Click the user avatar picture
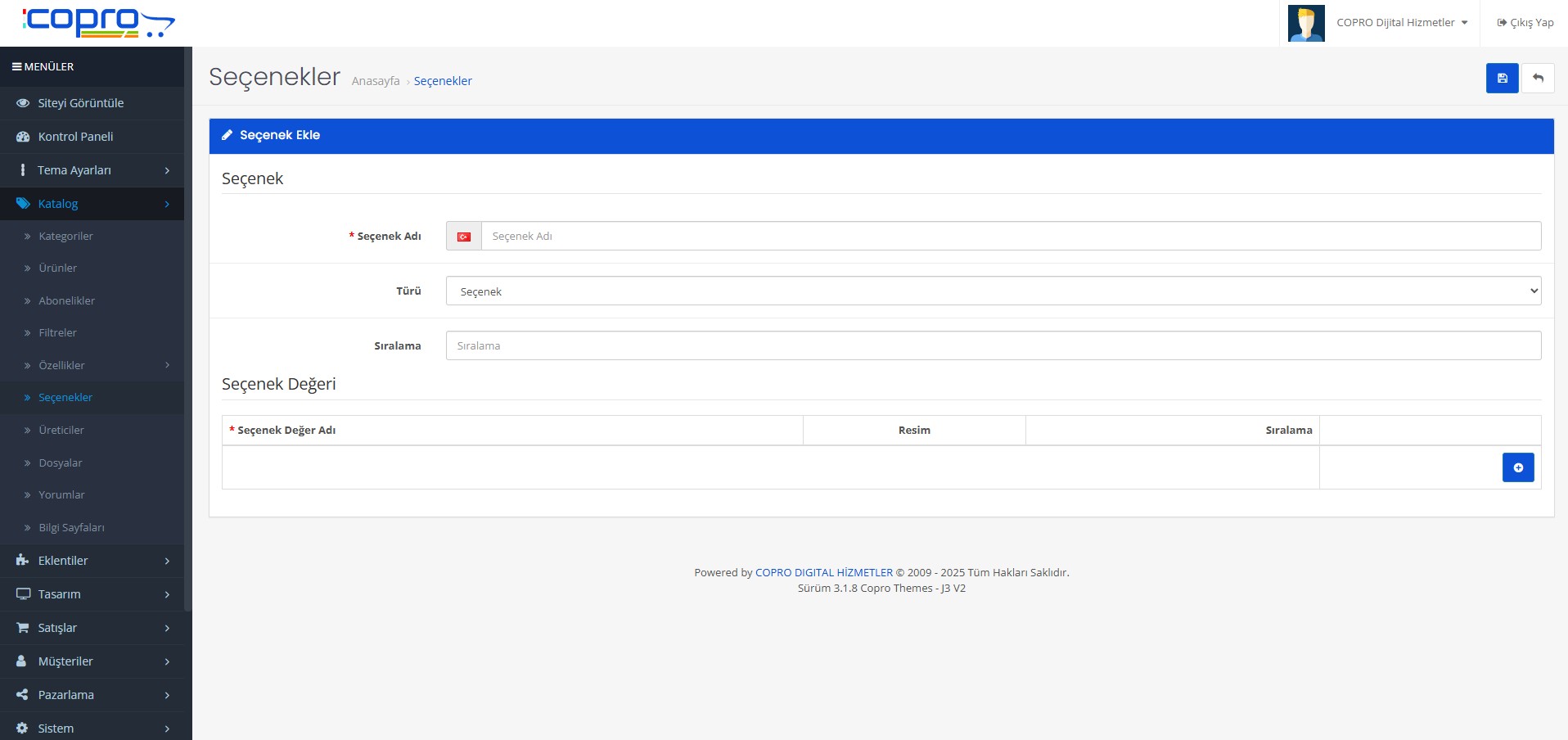Viewport: 1568px width, 740px height. tap(1305, 23)
